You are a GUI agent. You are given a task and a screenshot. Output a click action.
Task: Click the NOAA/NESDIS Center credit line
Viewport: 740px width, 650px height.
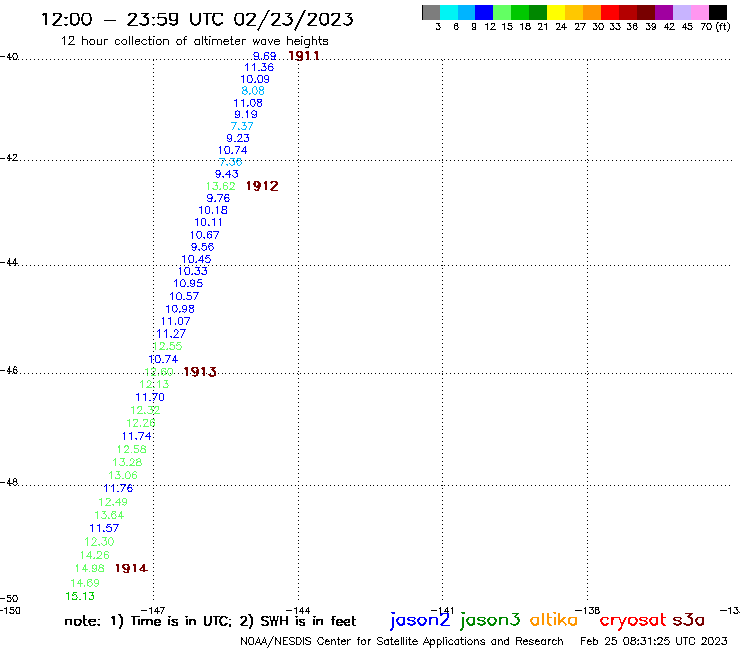(x=402, y=642)
